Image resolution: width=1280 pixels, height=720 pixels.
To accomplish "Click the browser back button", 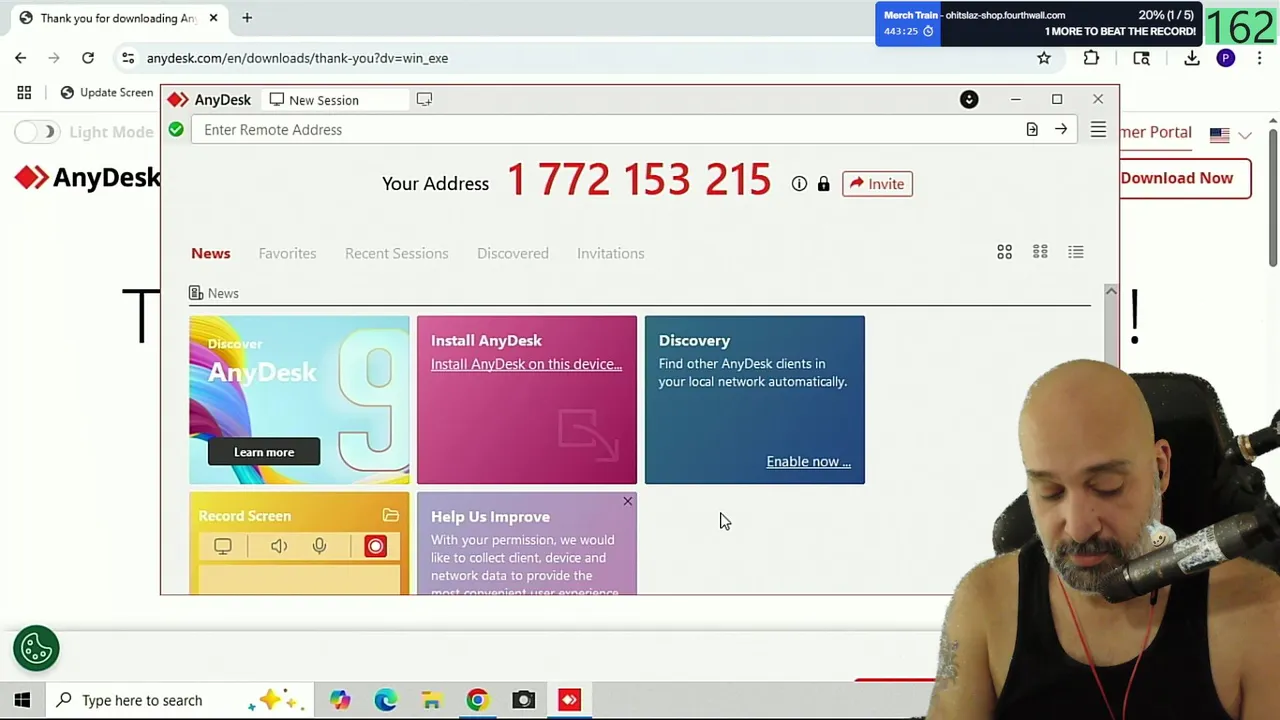I will pos(20,58).
